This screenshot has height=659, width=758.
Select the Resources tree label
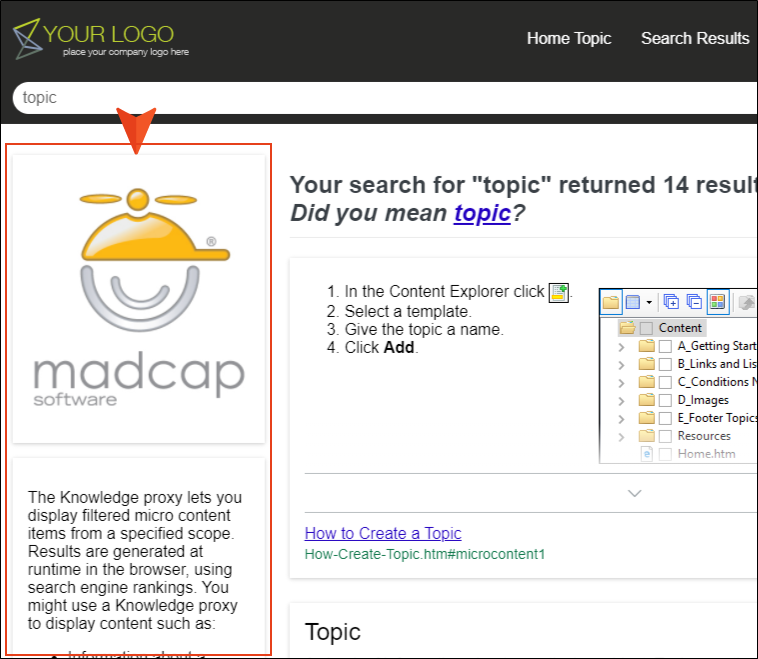click(x=704, y=436)
